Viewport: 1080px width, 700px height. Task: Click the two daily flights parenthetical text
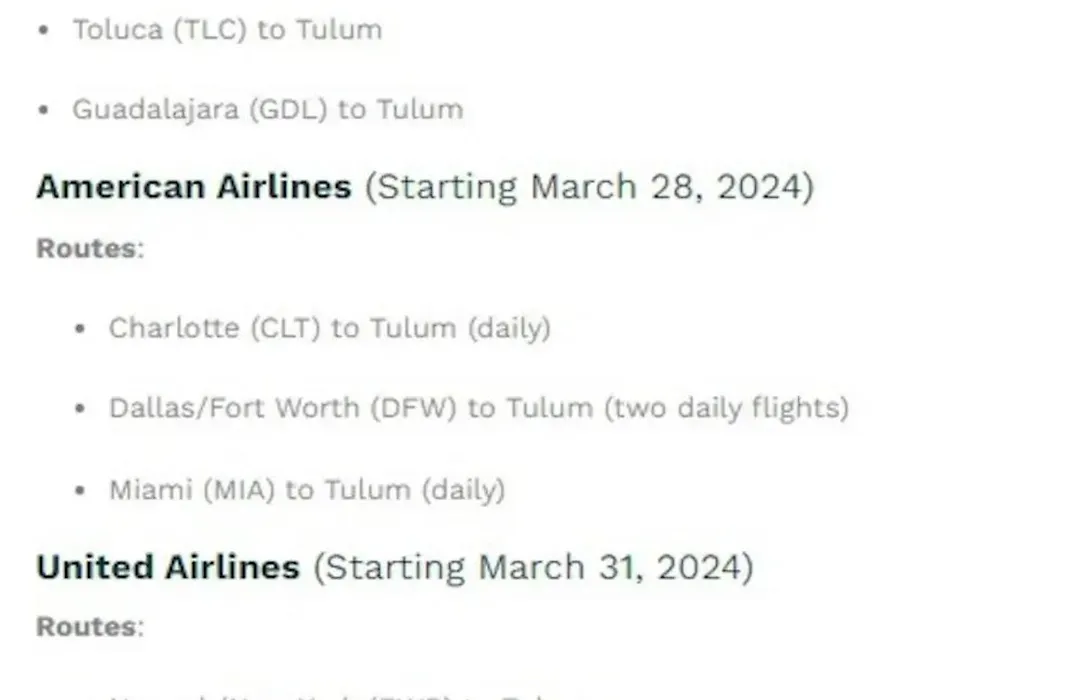tap(727, 408)
